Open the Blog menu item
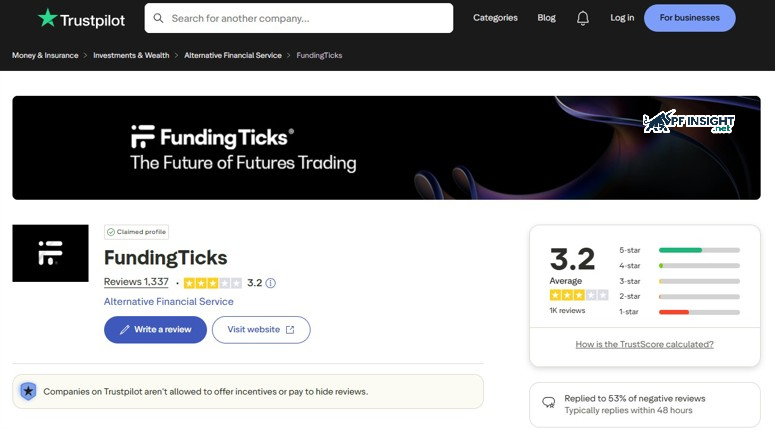Screen dimensions: 775x430 (546, 18)
